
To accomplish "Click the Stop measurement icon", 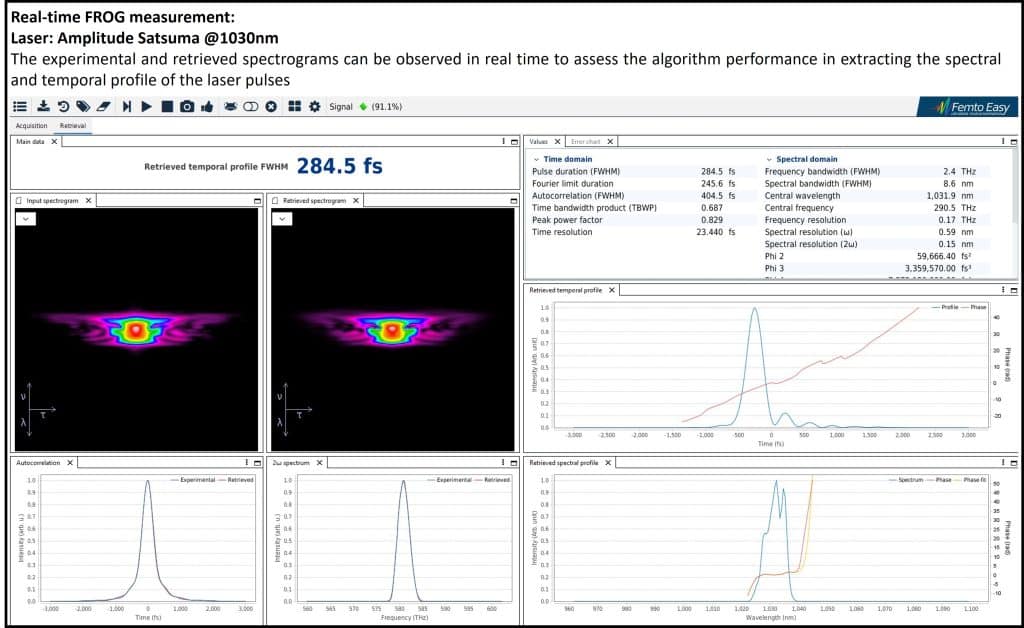I will coord(167,106).
